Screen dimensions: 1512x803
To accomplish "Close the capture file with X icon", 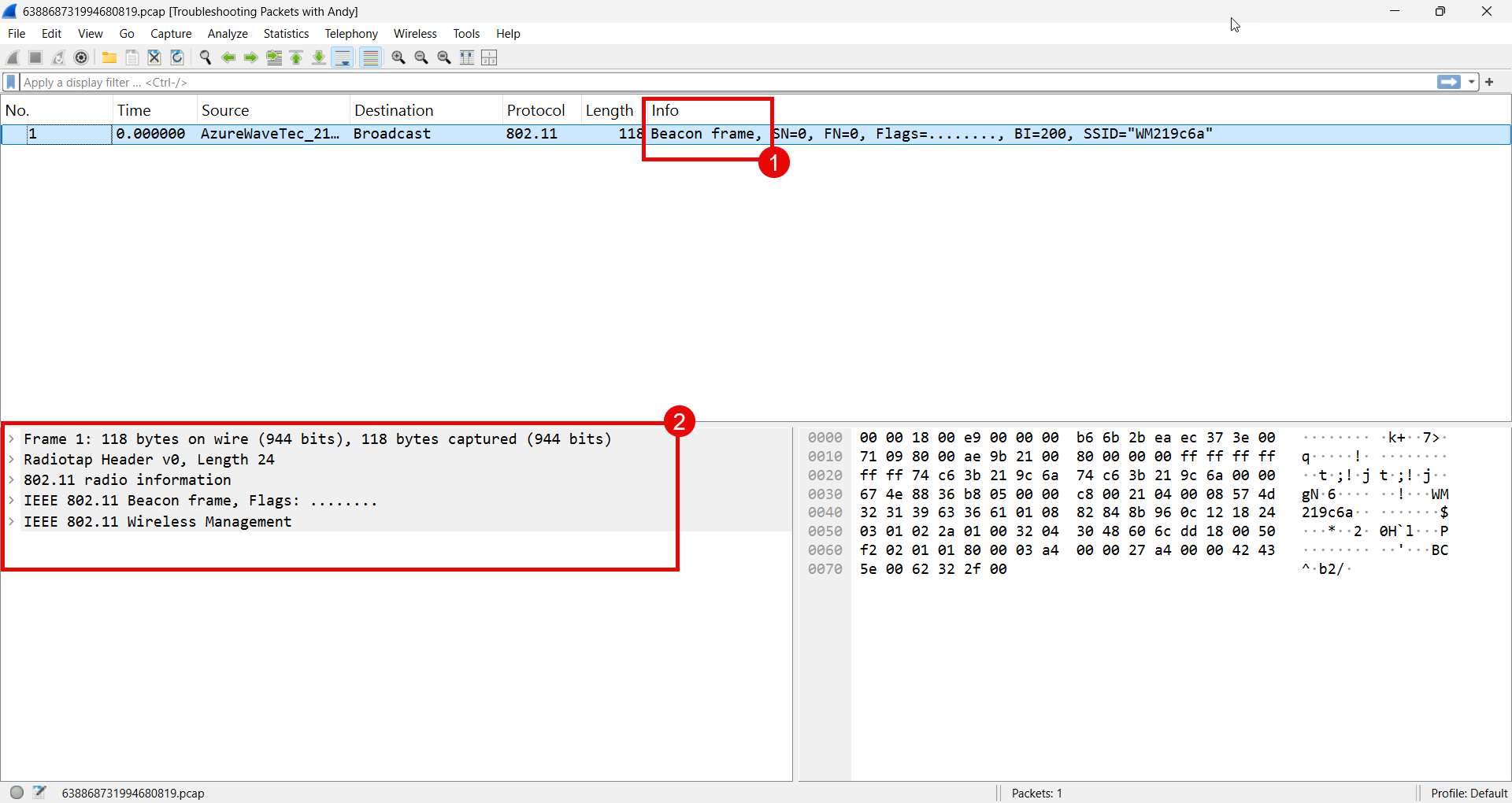I will pyautogui.click(x=154, y=57).
